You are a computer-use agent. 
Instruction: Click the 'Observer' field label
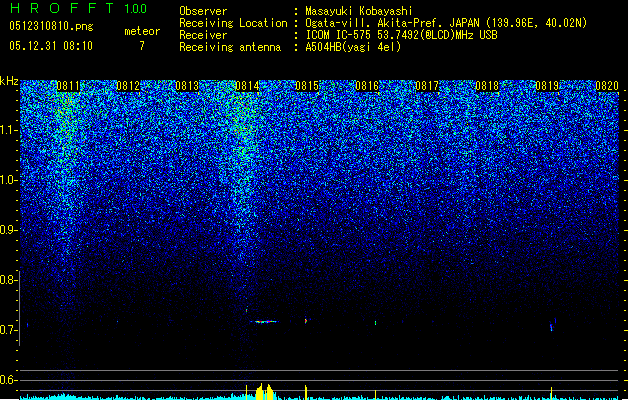(203, 11)
